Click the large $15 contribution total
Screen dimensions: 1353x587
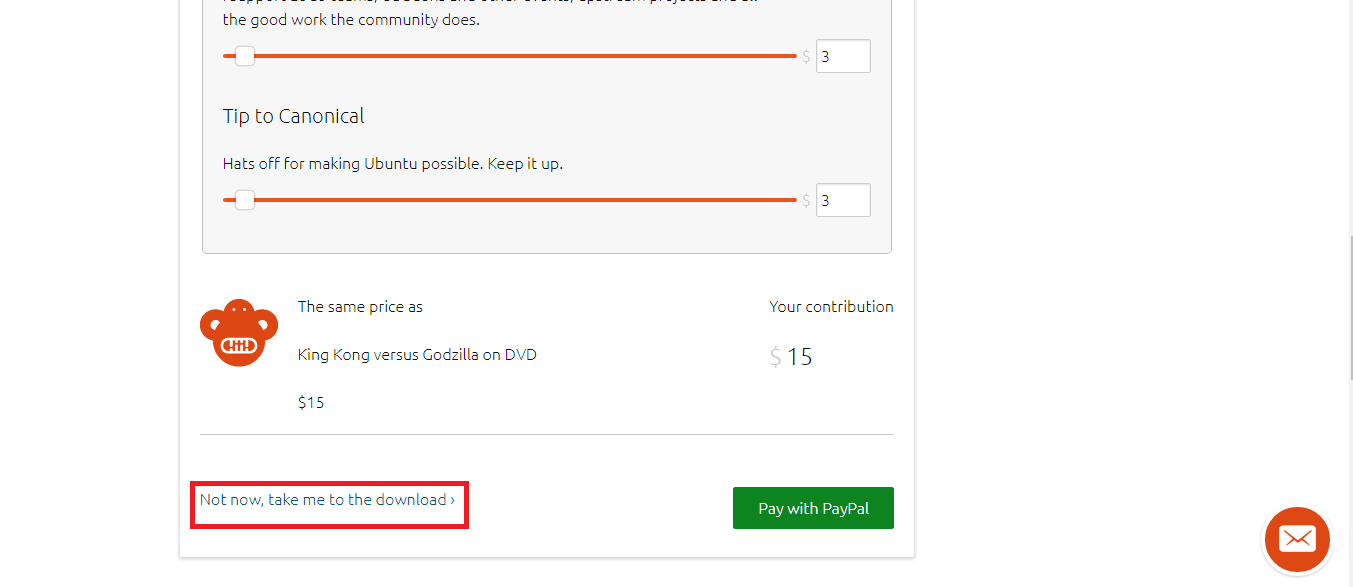(x=799, y=357)
